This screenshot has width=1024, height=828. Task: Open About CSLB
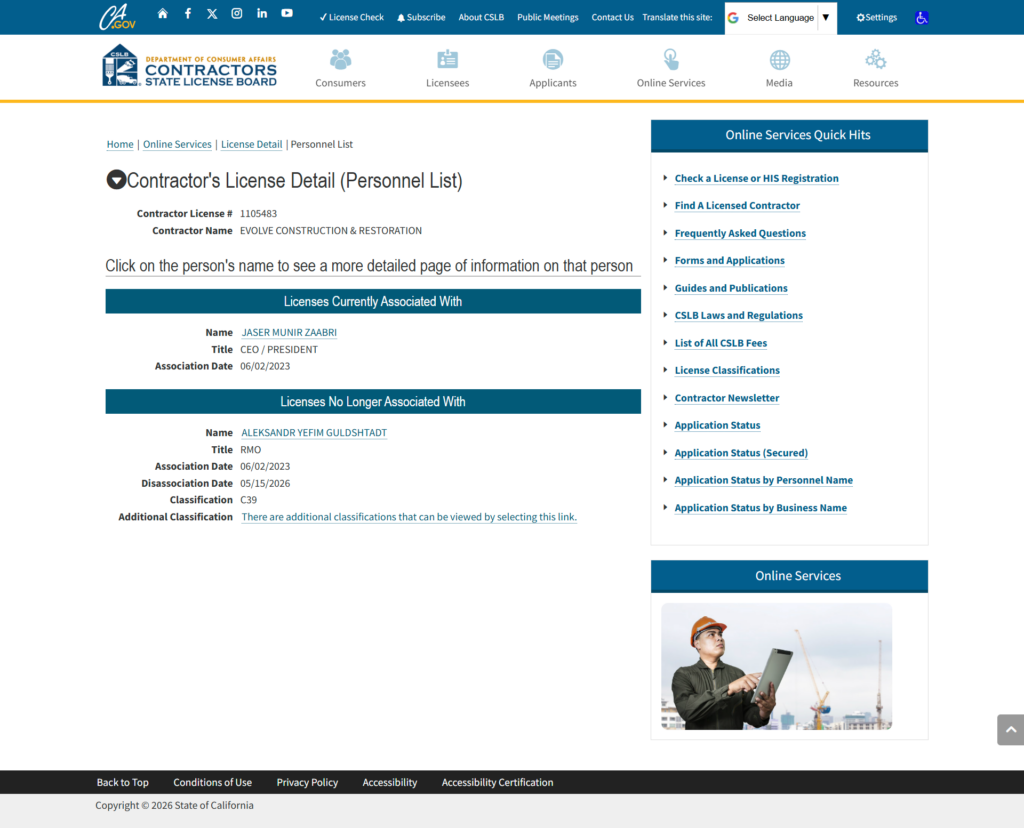click(481, 18)
